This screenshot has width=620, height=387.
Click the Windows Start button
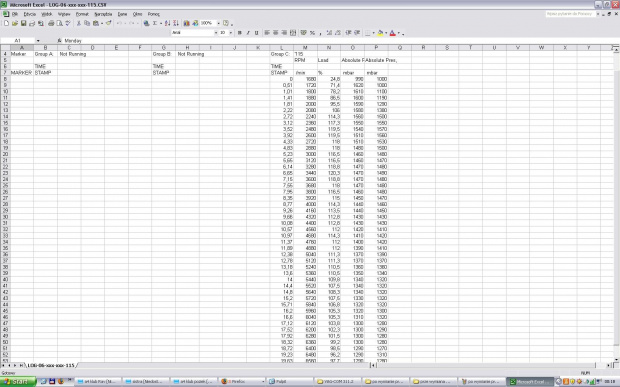(18, 381)
